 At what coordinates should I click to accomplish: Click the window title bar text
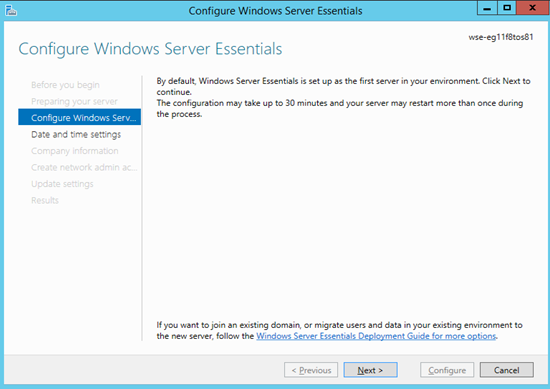tap(275, 11)
